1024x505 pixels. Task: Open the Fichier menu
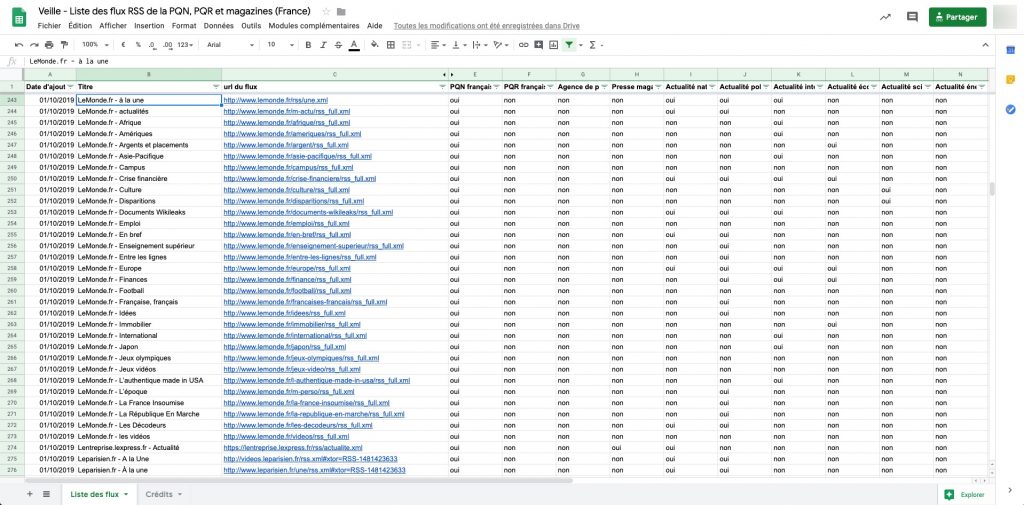49,26
